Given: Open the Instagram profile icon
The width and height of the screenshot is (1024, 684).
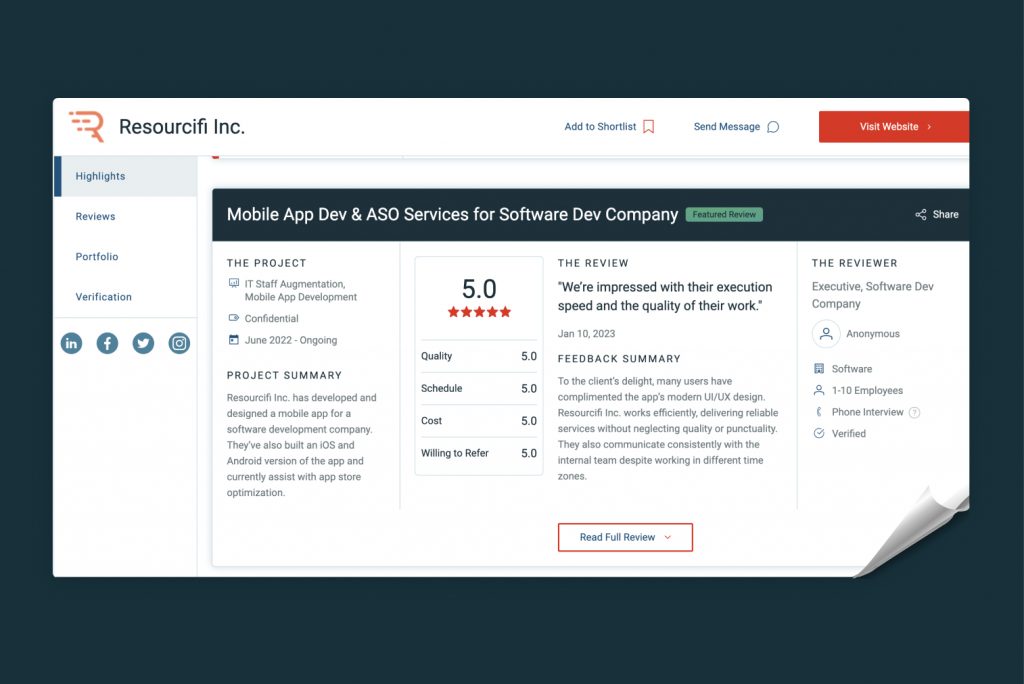Looking at the screenshot, I should (179, 344).
